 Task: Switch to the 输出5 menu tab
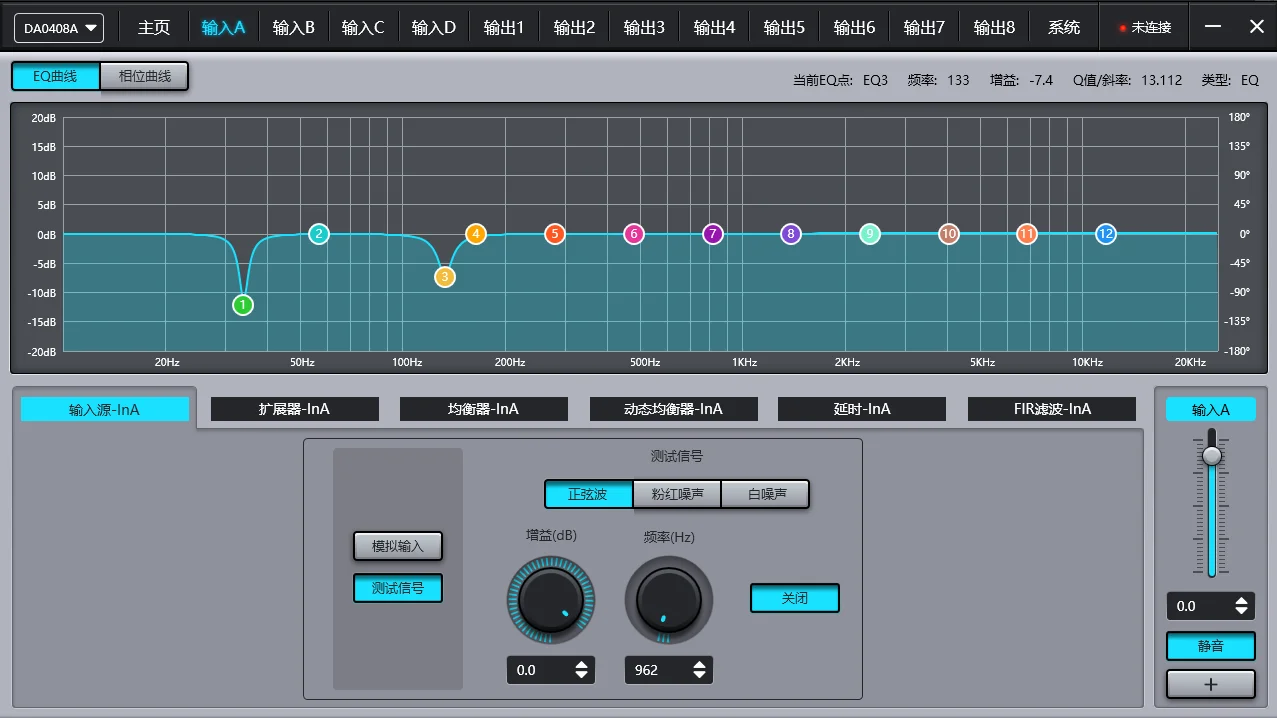784,27
